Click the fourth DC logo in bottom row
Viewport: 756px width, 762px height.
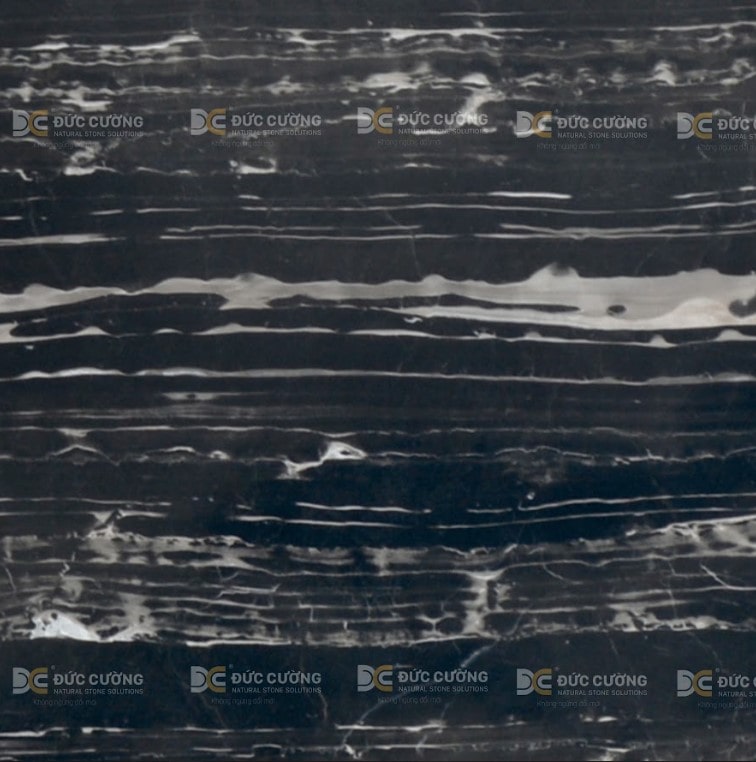[x=534, y=682]
